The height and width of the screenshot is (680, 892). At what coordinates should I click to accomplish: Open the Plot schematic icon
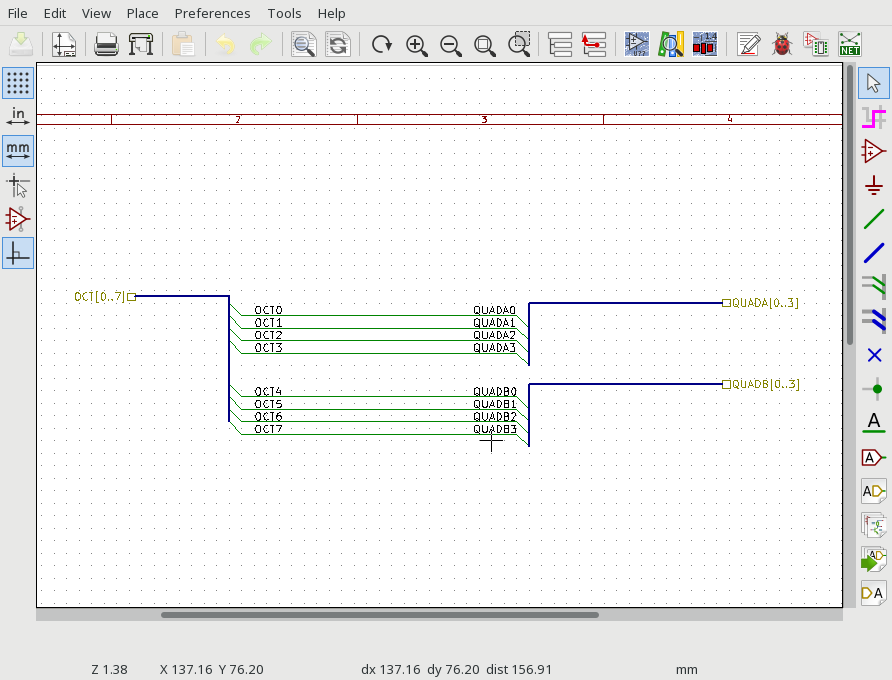pyautogui.click(x=141, y=44)
